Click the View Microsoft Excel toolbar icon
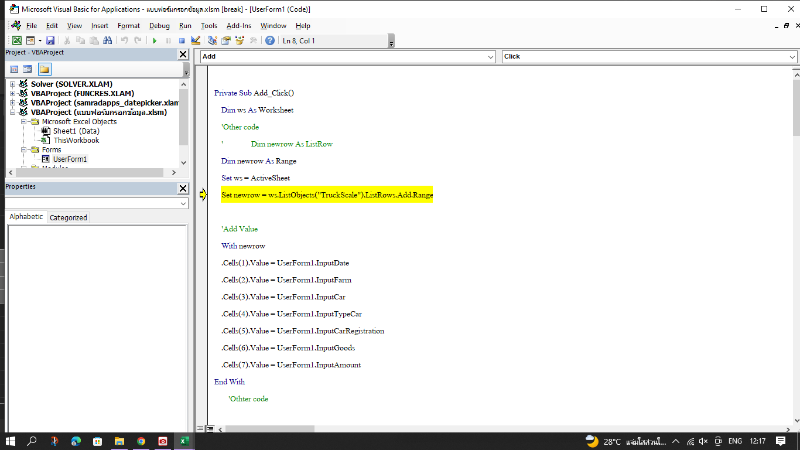The image size is (800, 450). point(17,41)
